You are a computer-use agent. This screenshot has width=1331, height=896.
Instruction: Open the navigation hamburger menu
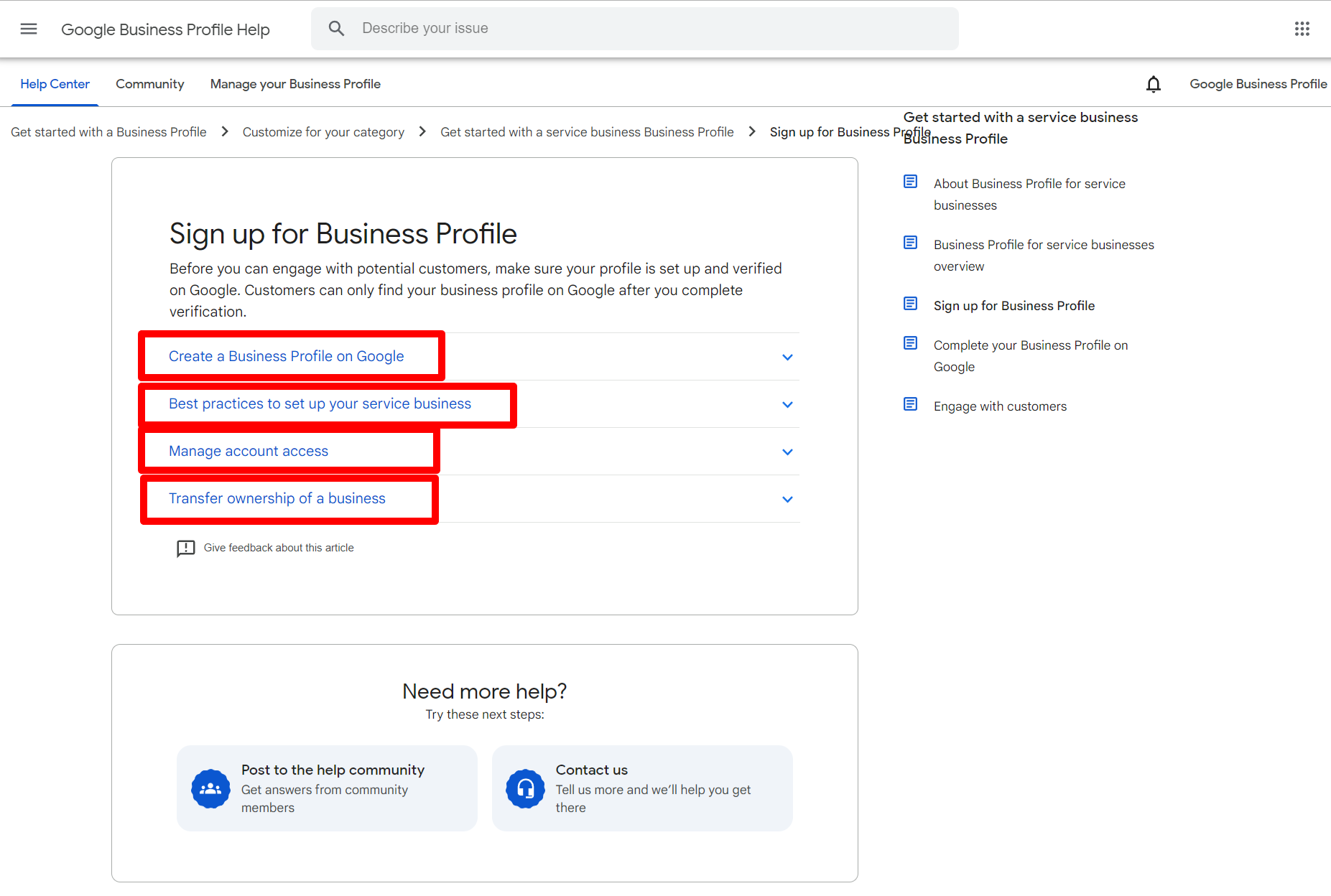click(29, 29)
